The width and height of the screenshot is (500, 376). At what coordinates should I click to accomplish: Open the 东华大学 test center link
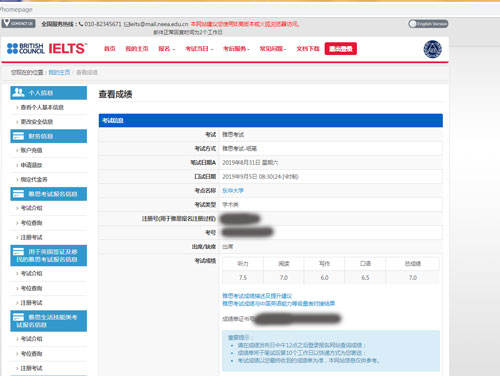(233, 191)
